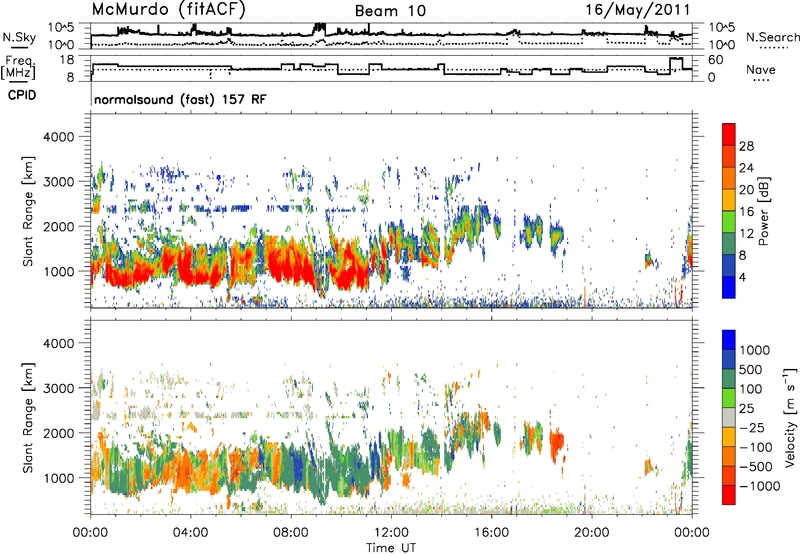The width and height of the screenshot is (800, 554).
Task: Select 'Slant Range [km]' label of Power panel
Action: [28, 211]
